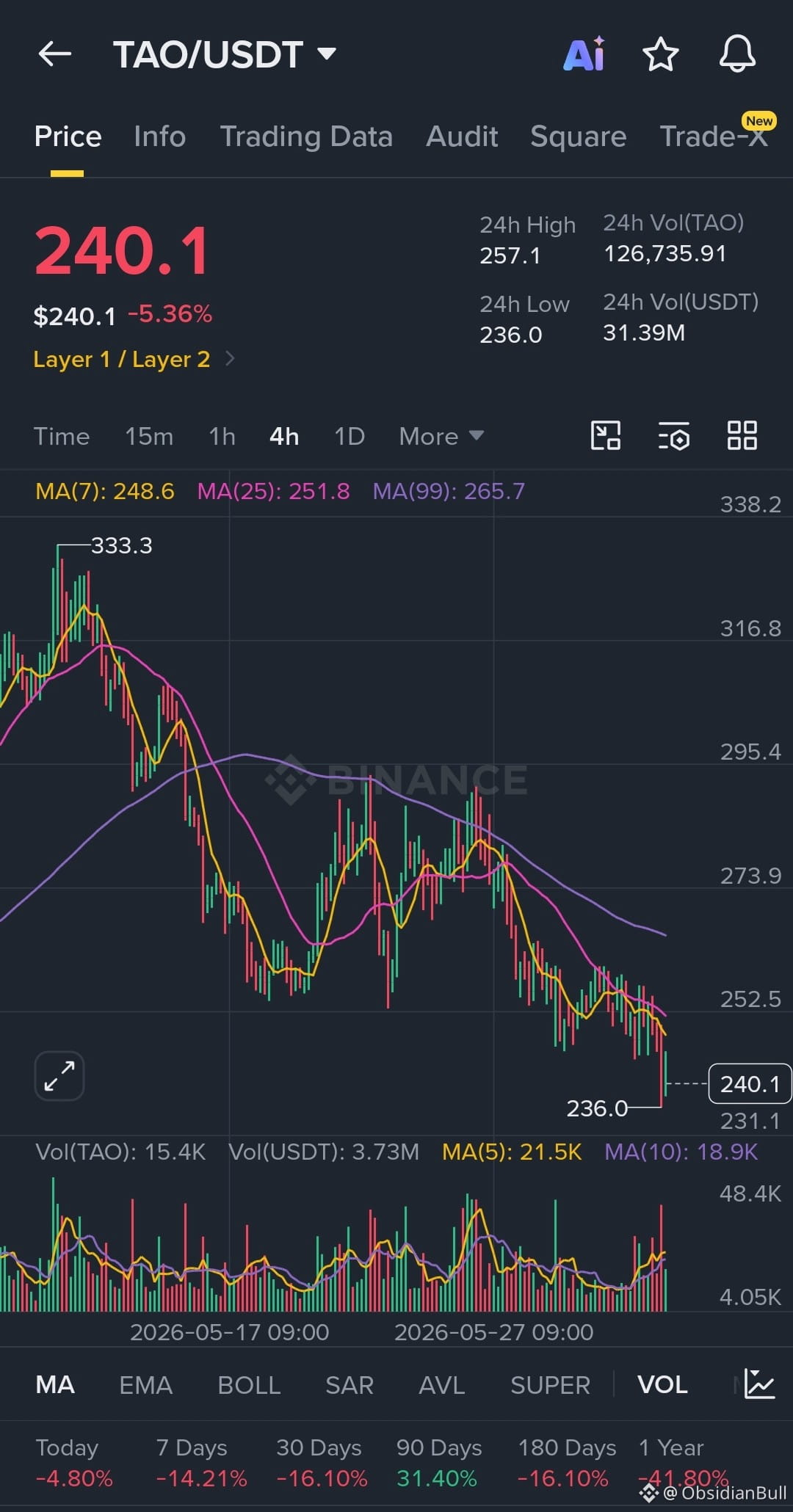Image resolution: width=793 pixels, height=1512 pixels.
Task: Select the 4h interval
Action: [284, 436]
